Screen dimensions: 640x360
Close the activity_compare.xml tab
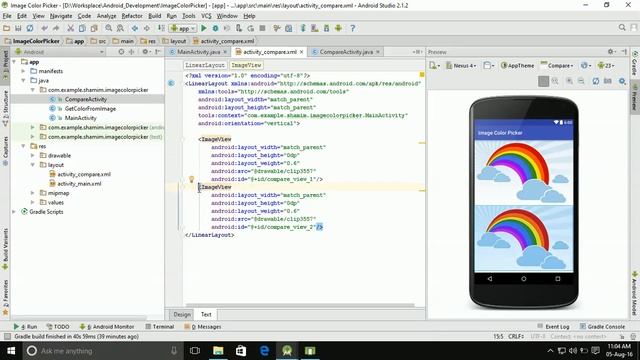pos(302,52)
